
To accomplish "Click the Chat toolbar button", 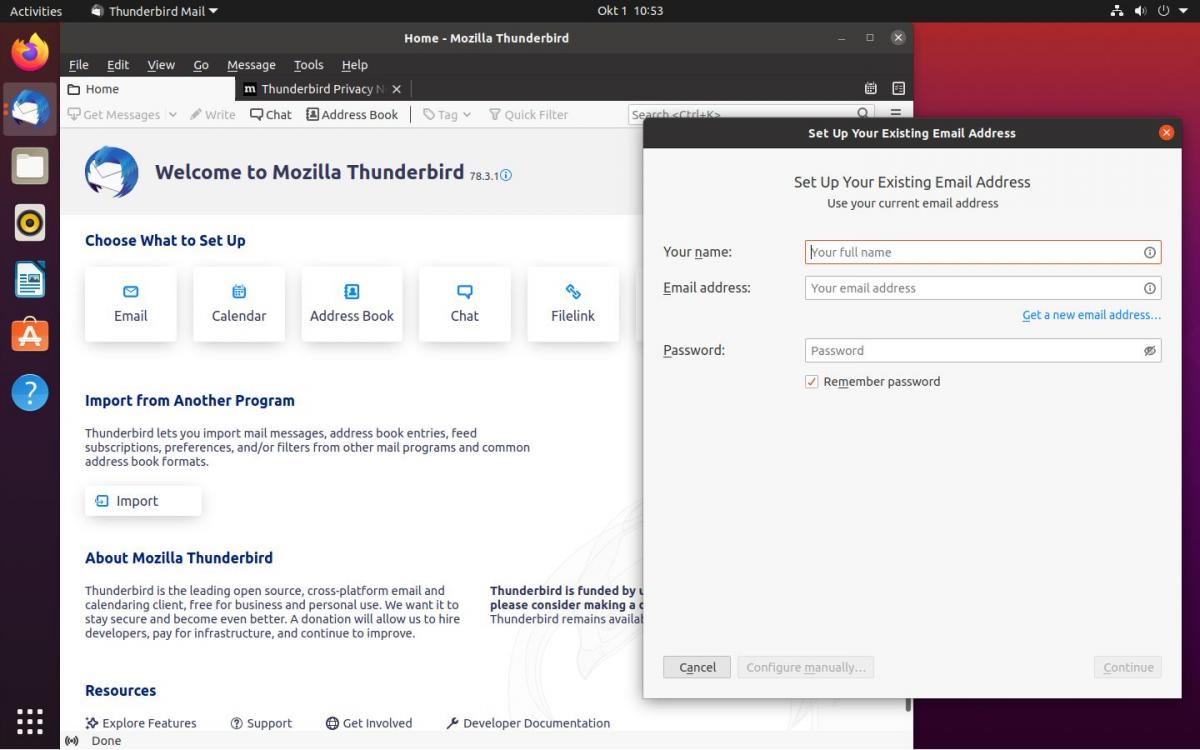I will point(271,115).
